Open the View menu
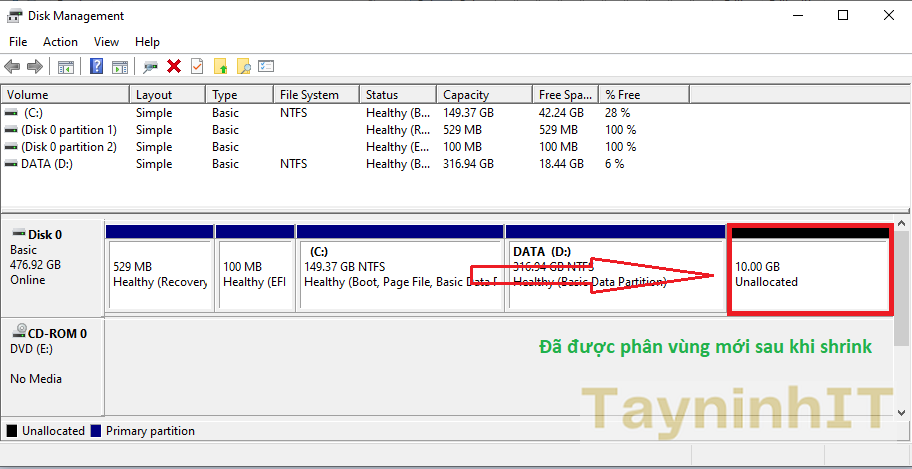Image resolution: width=912 pixels, height=469 pixels. point(106,42)
